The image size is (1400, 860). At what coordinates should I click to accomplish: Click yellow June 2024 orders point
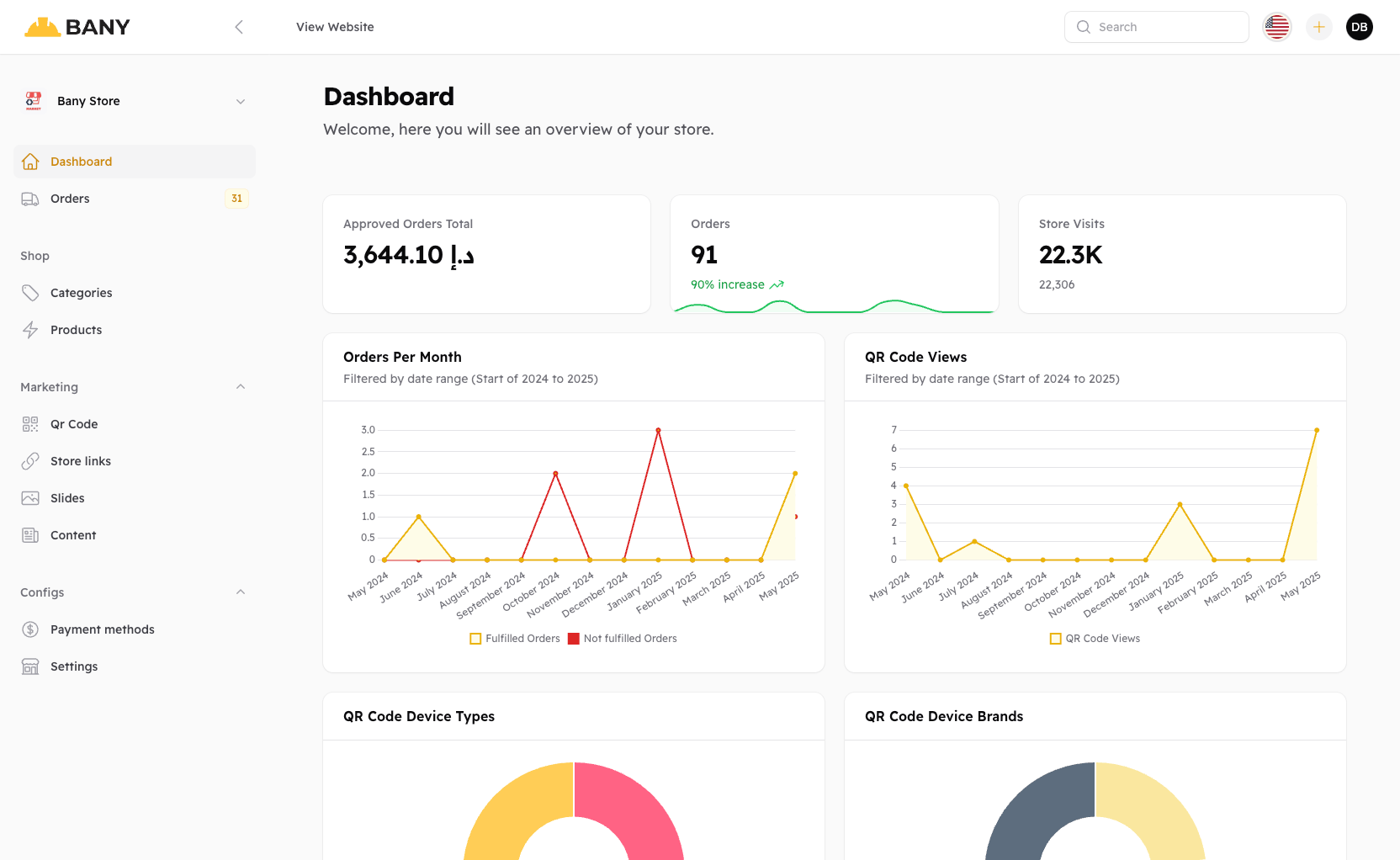click(419, 517)
